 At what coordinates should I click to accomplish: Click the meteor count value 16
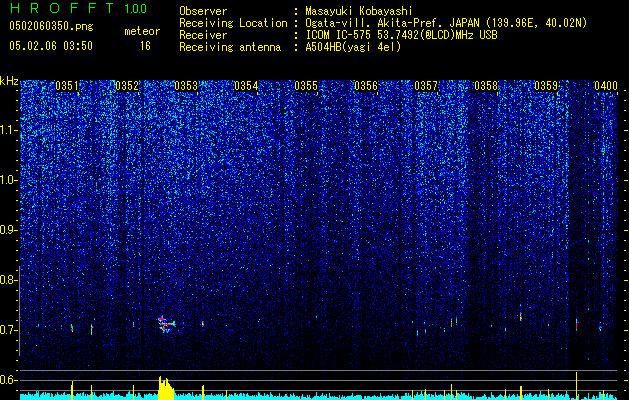click(x=145, y=46)
